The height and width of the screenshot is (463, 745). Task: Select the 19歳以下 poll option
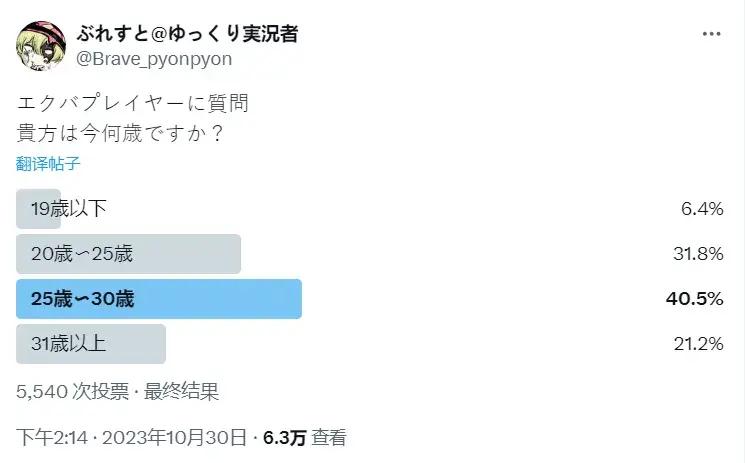click(x=68, y=209)
